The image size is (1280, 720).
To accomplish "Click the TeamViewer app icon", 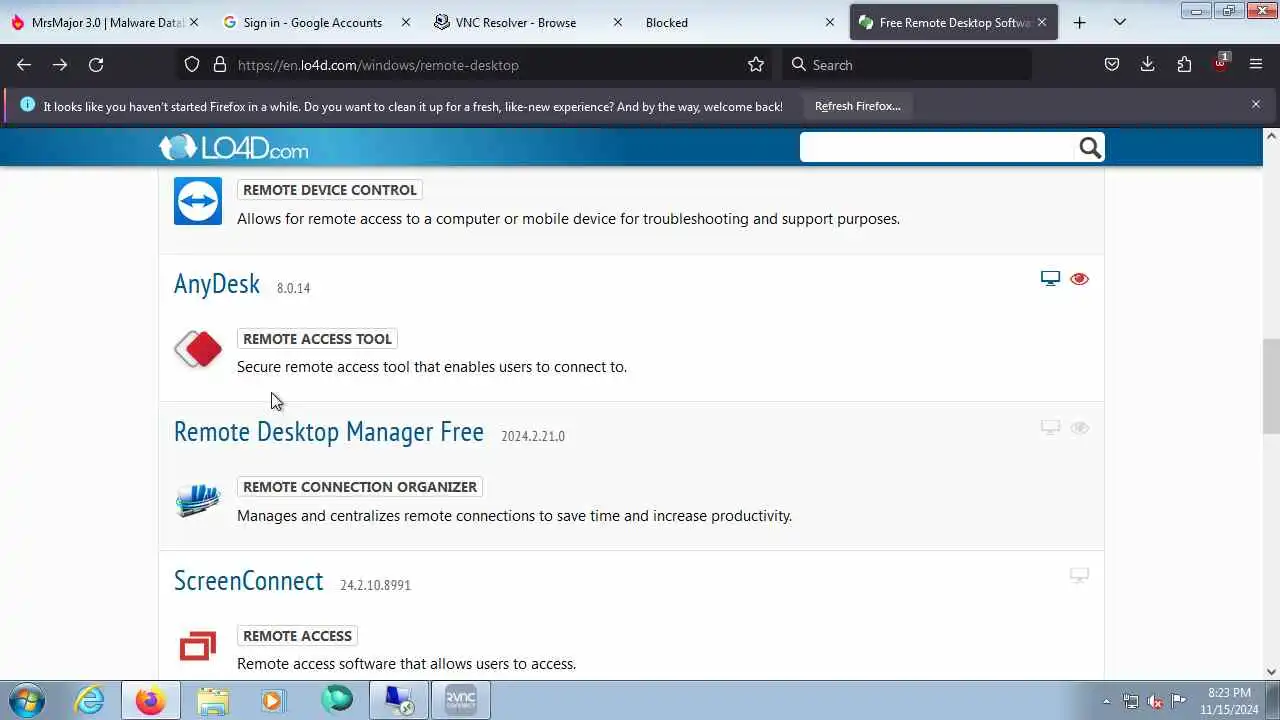I will point(198,201).
